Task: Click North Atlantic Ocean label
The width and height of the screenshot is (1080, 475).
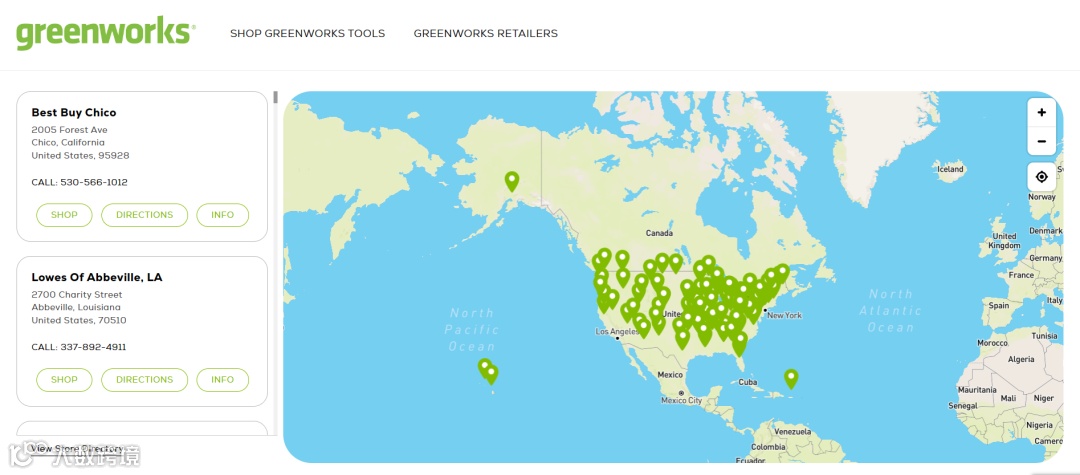Action: pos(890,310)
